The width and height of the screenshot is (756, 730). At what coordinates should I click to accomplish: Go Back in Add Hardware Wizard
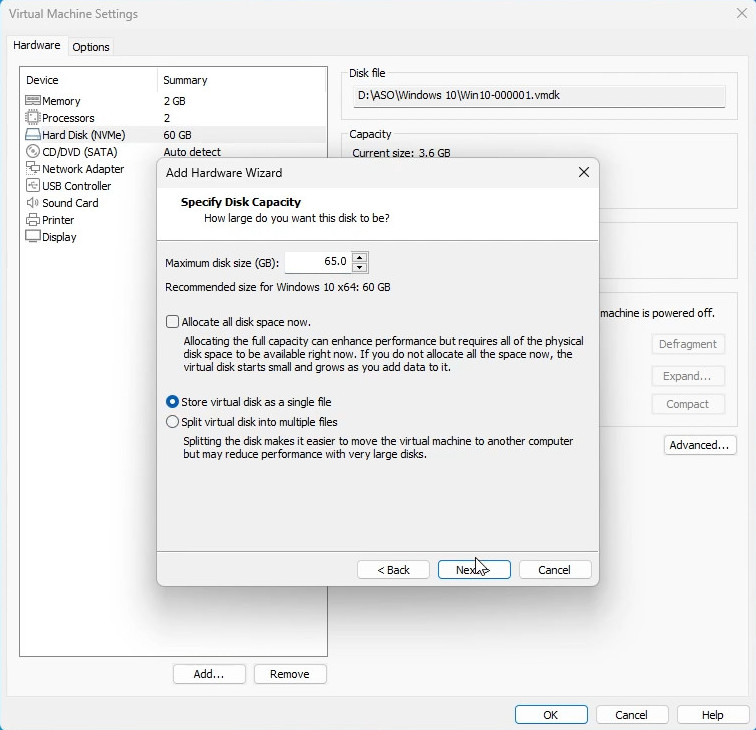tap(393, 570)
